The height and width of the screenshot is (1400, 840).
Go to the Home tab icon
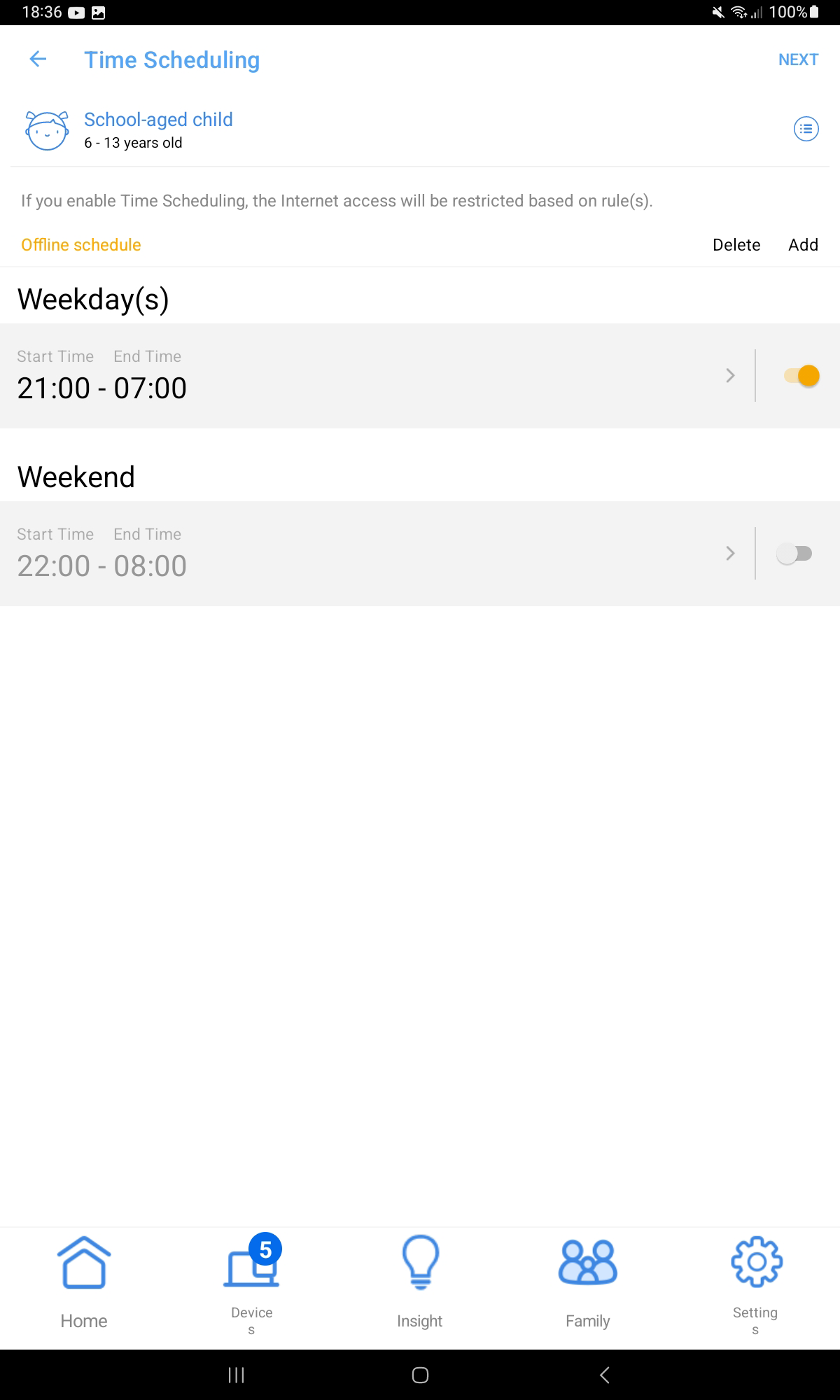pos(84,1262)
